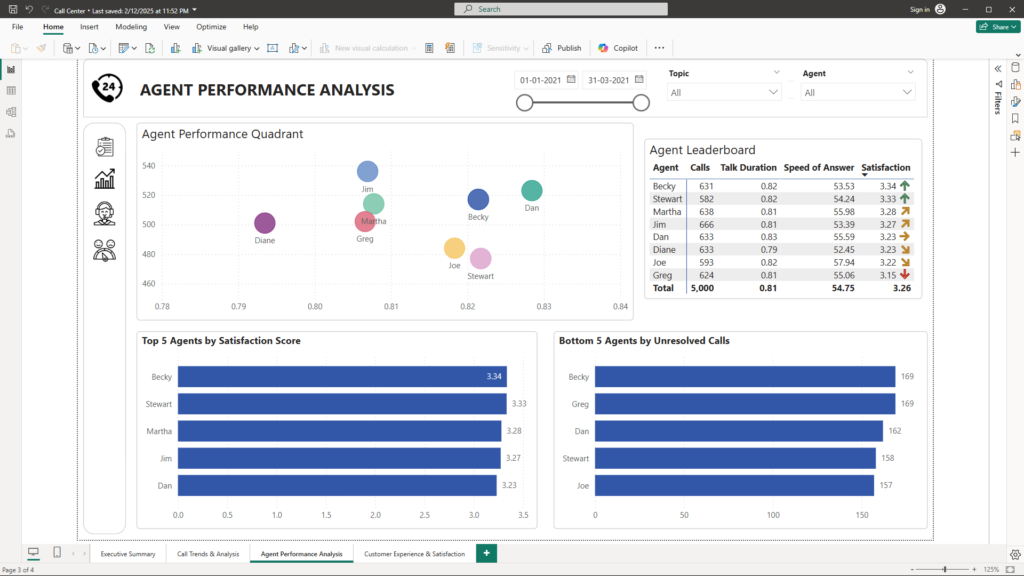Click the Share button
This screenshot has height=576, width=1024.
998,27
